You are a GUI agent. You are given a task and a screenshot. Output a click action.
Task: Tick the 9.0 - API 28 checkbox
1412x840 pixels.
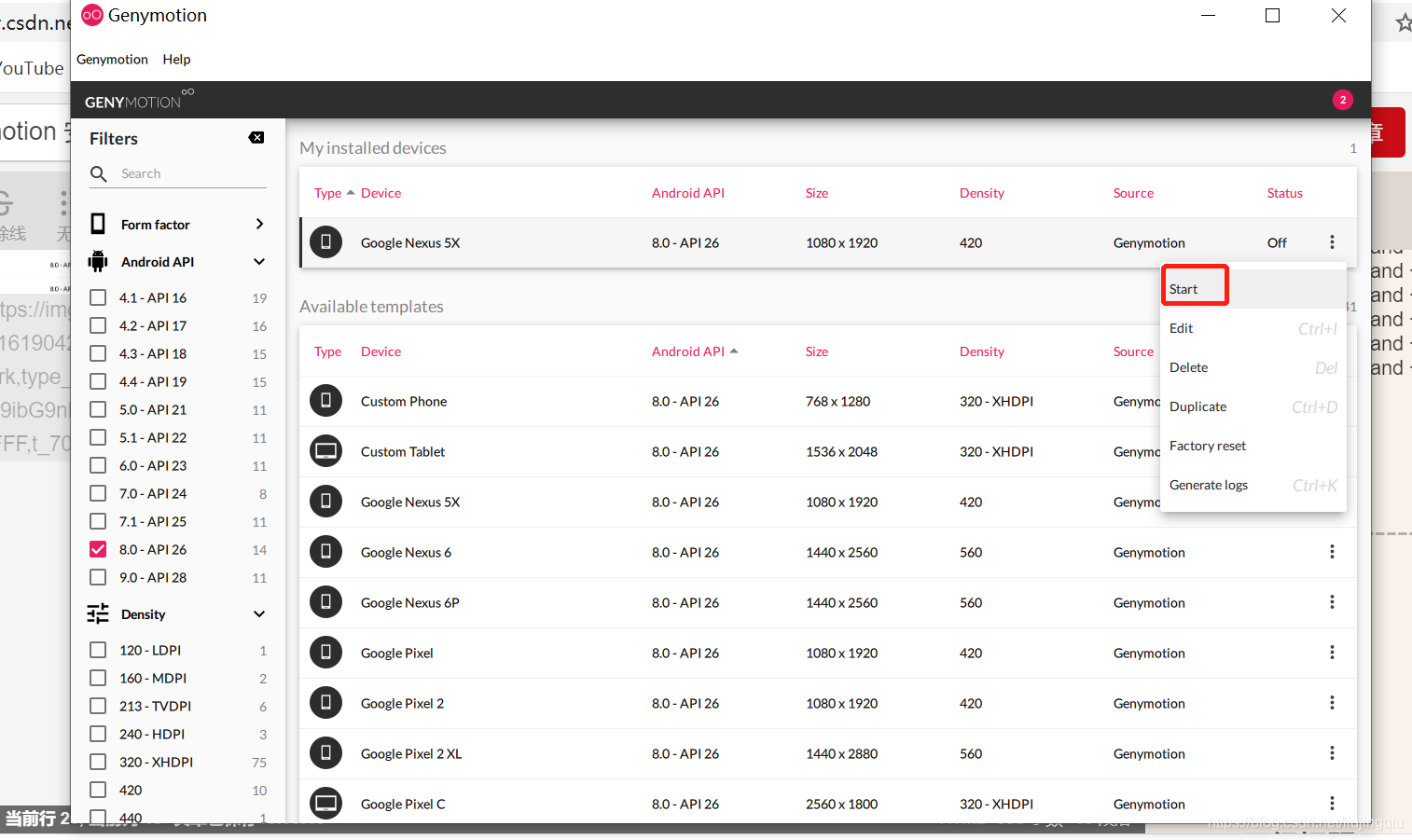click(x=98, y=577)
